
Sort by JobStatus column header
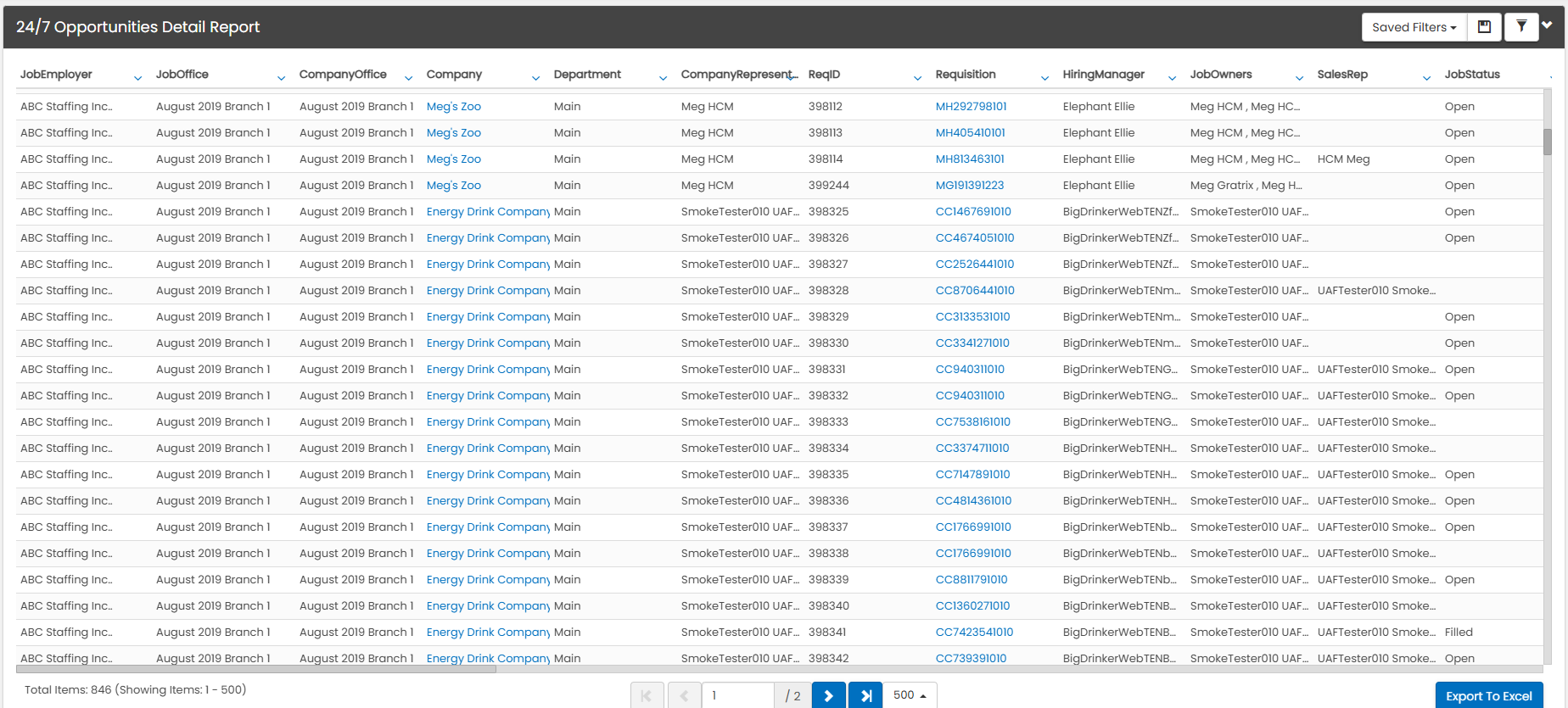pos(1472,75)
